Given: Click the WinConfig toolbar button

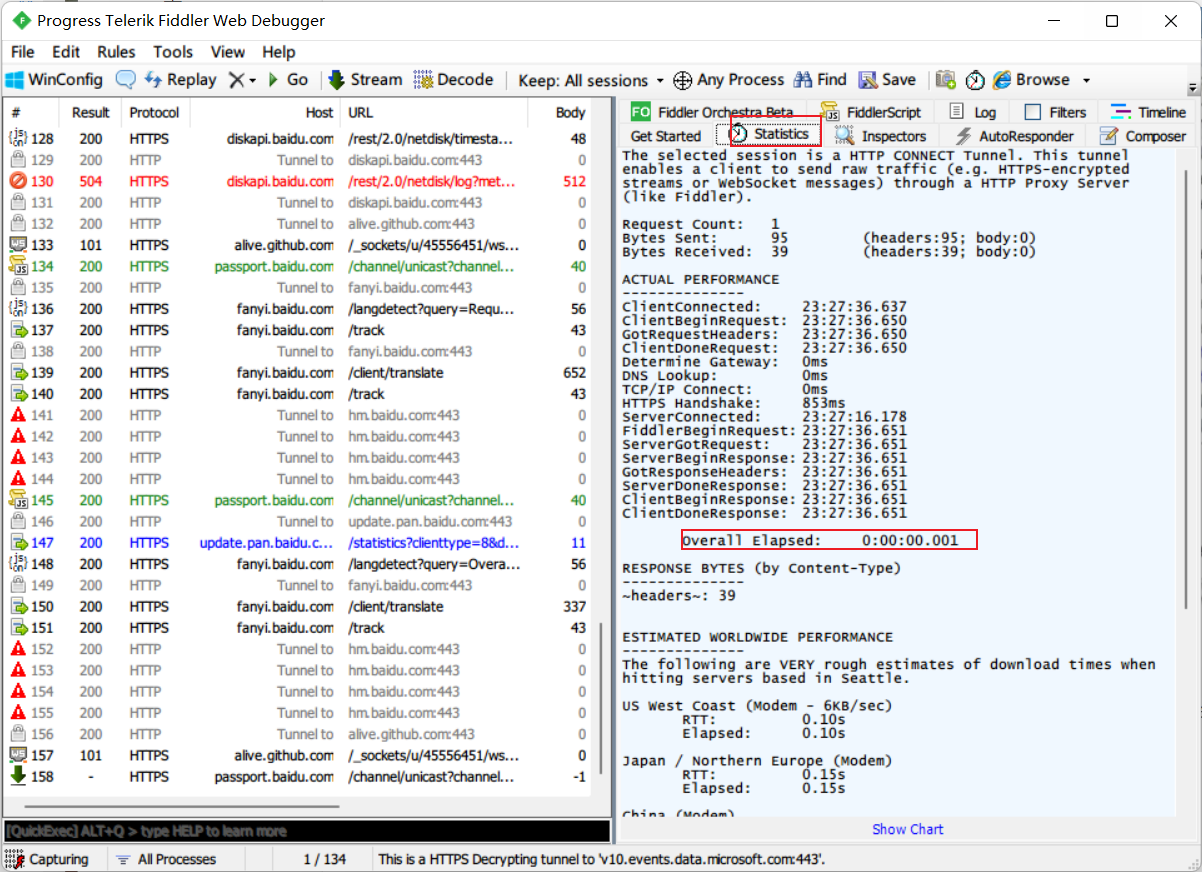Looking at the screenshot, I should (55, 80).
